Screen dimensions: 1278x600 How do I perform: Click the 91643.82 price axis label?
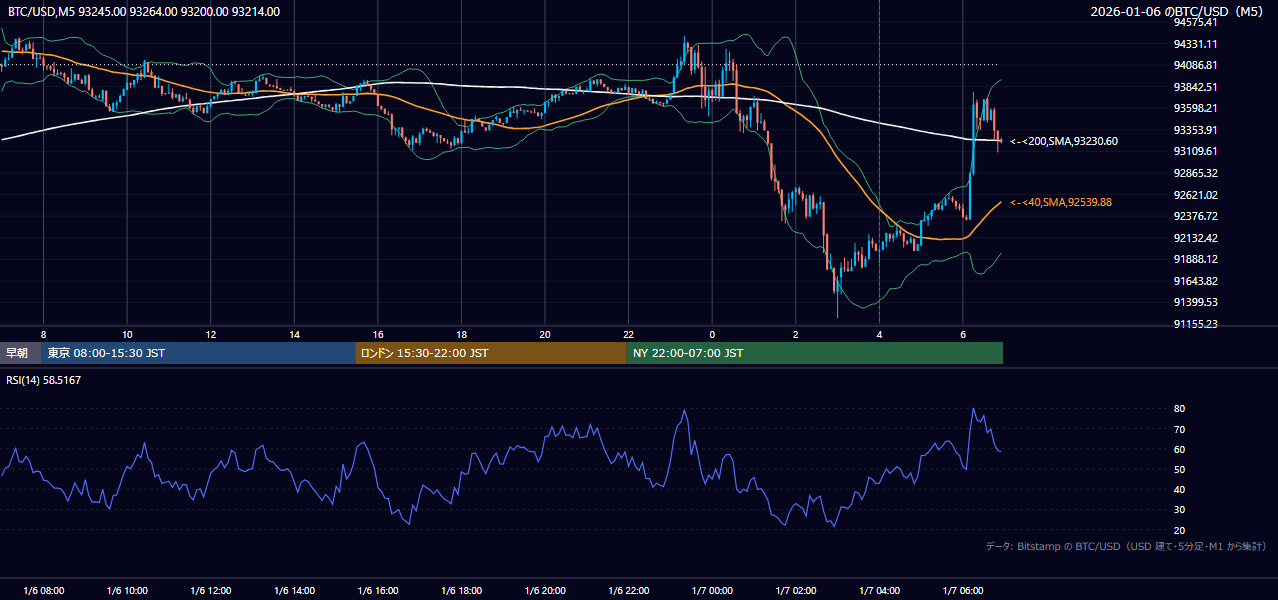1195,281
